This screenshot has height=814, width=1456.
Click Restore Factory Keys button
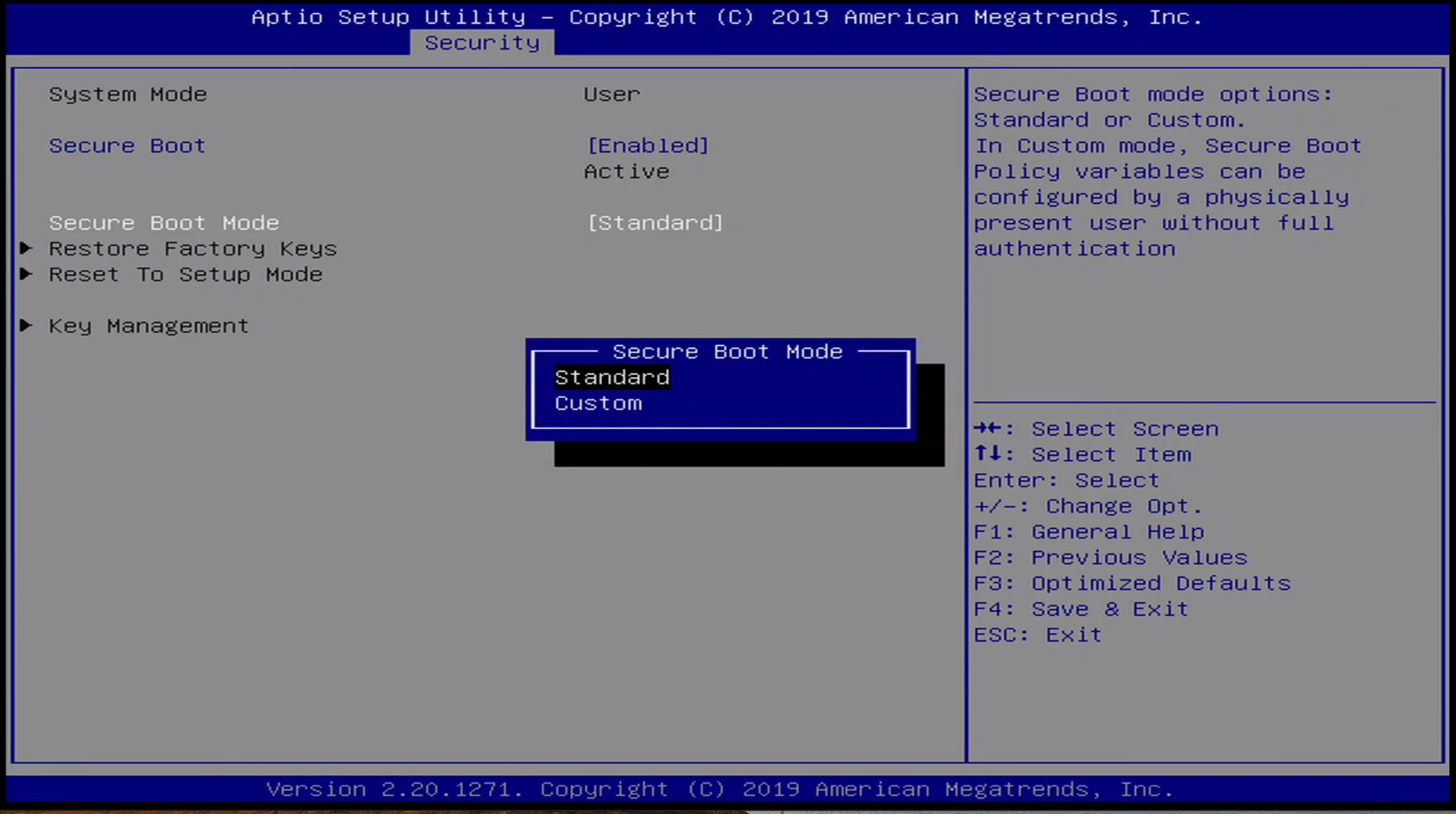pos(193,248)
